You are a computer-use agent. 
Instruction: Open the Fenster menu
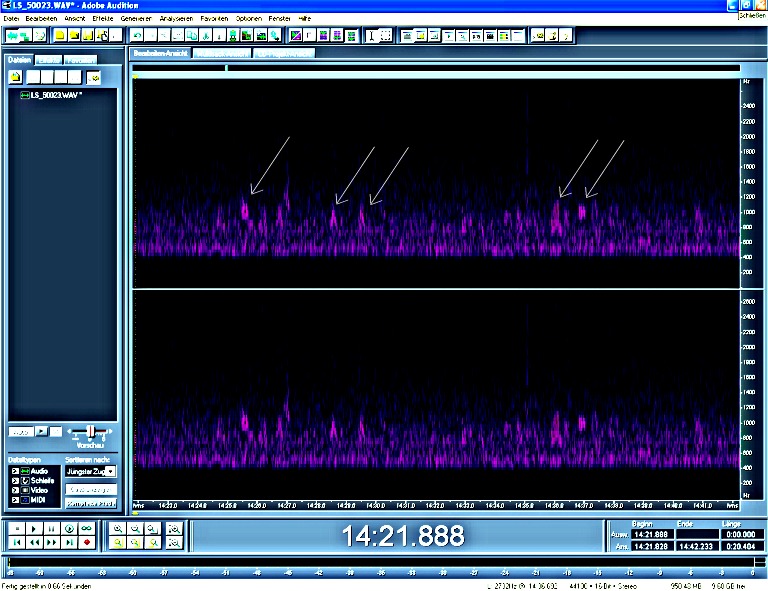pyautogui.click(x=279, y=19)
